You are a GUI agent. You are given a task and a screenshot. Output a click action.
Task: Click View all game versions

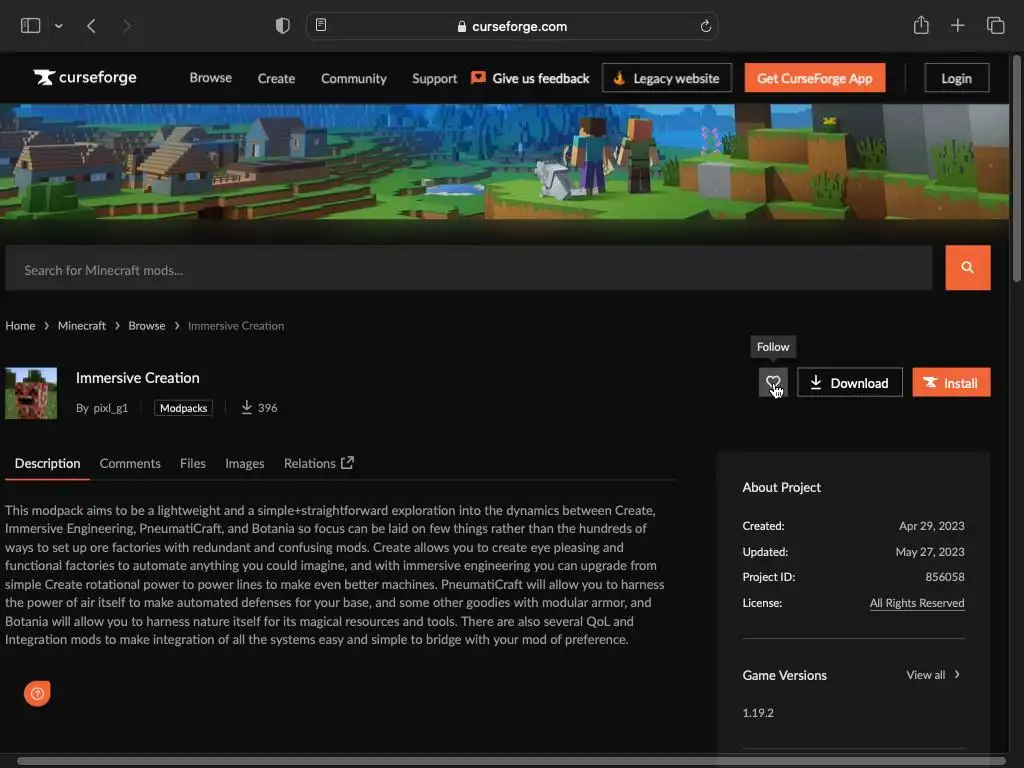point(933,675)
